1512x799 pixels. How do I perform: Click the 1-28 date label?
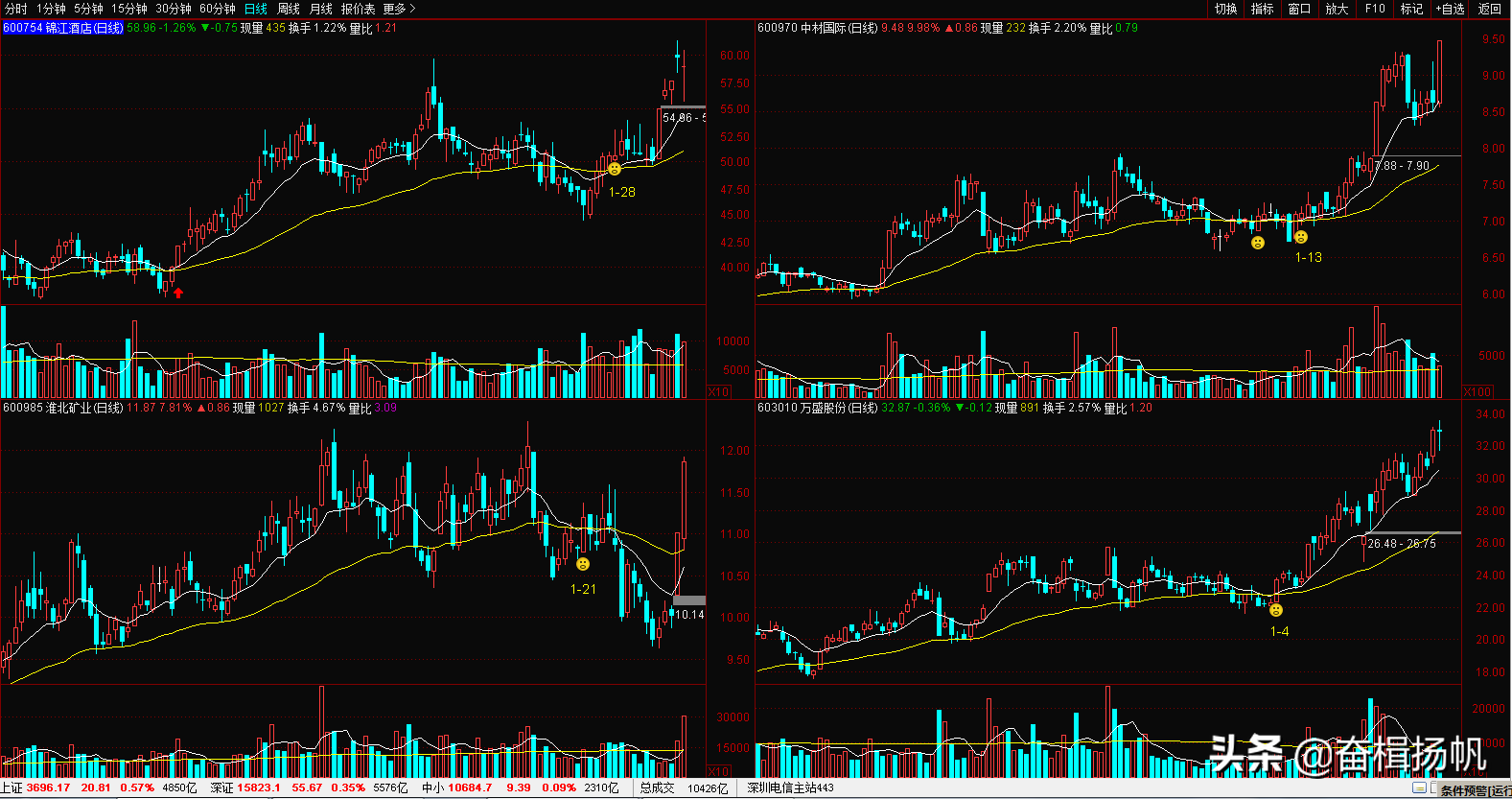622,192
